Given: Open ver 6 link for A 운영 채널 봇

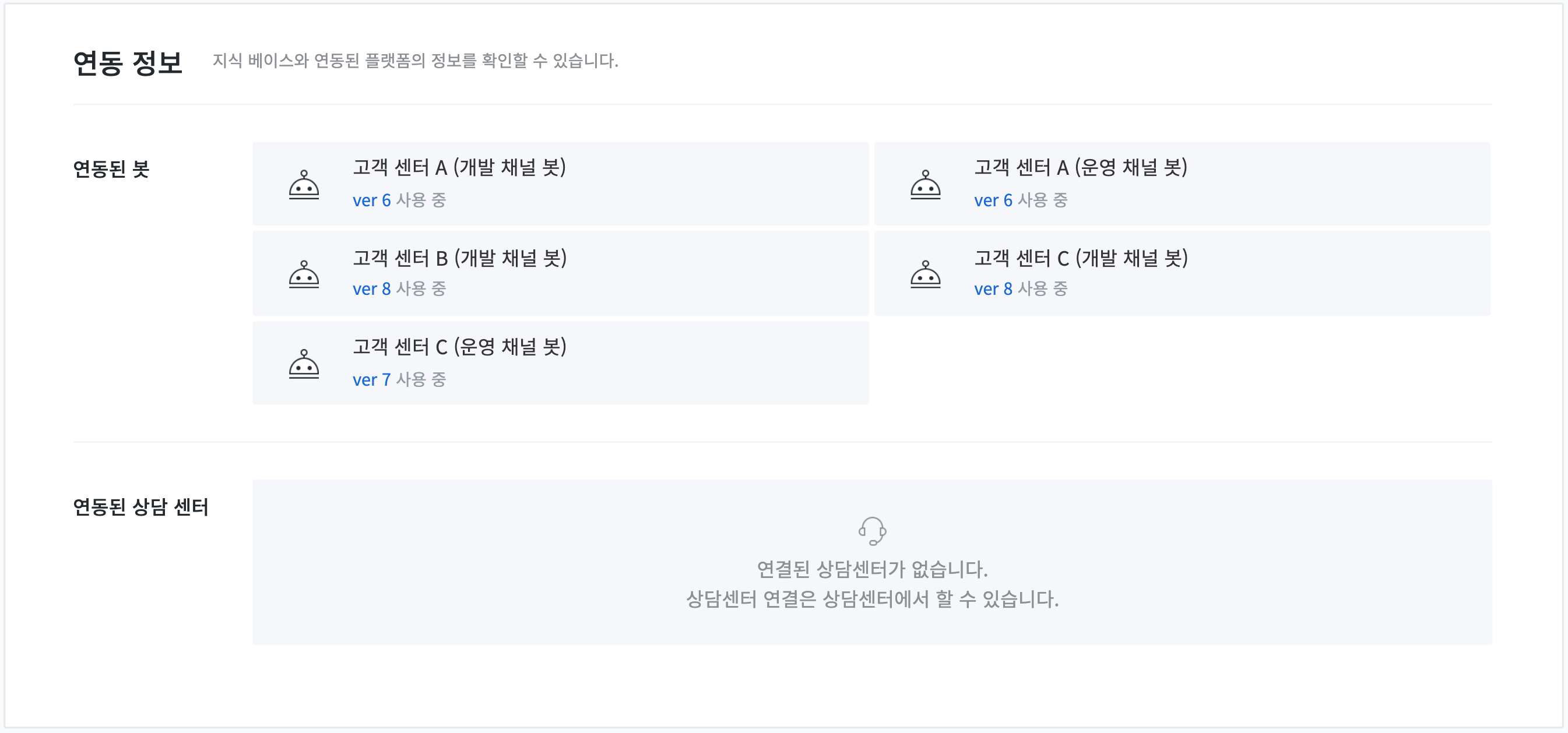Looking at the screenshot, I should 993,200.
